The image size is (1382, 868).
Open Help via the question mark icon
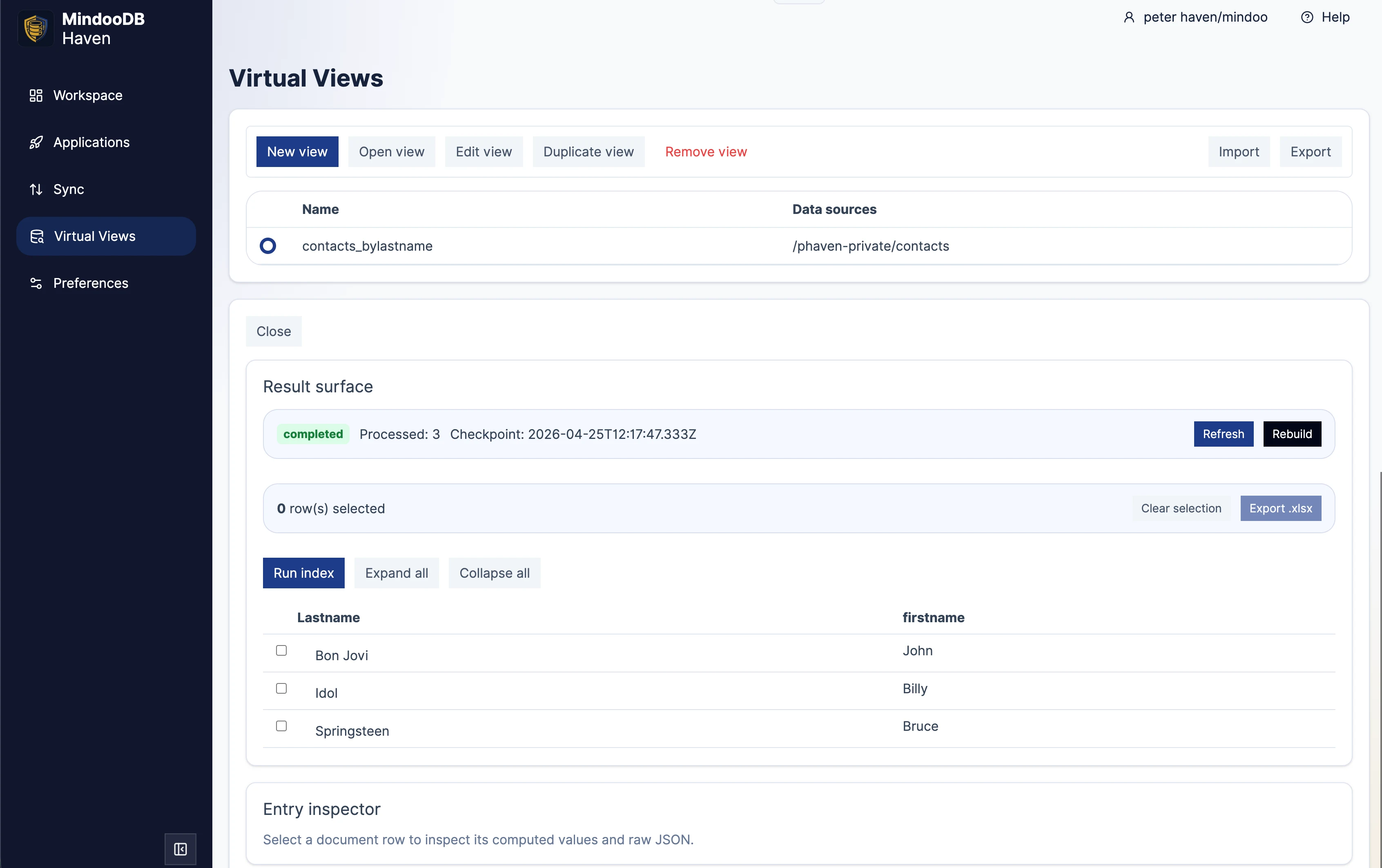(x=1307, y=17)
